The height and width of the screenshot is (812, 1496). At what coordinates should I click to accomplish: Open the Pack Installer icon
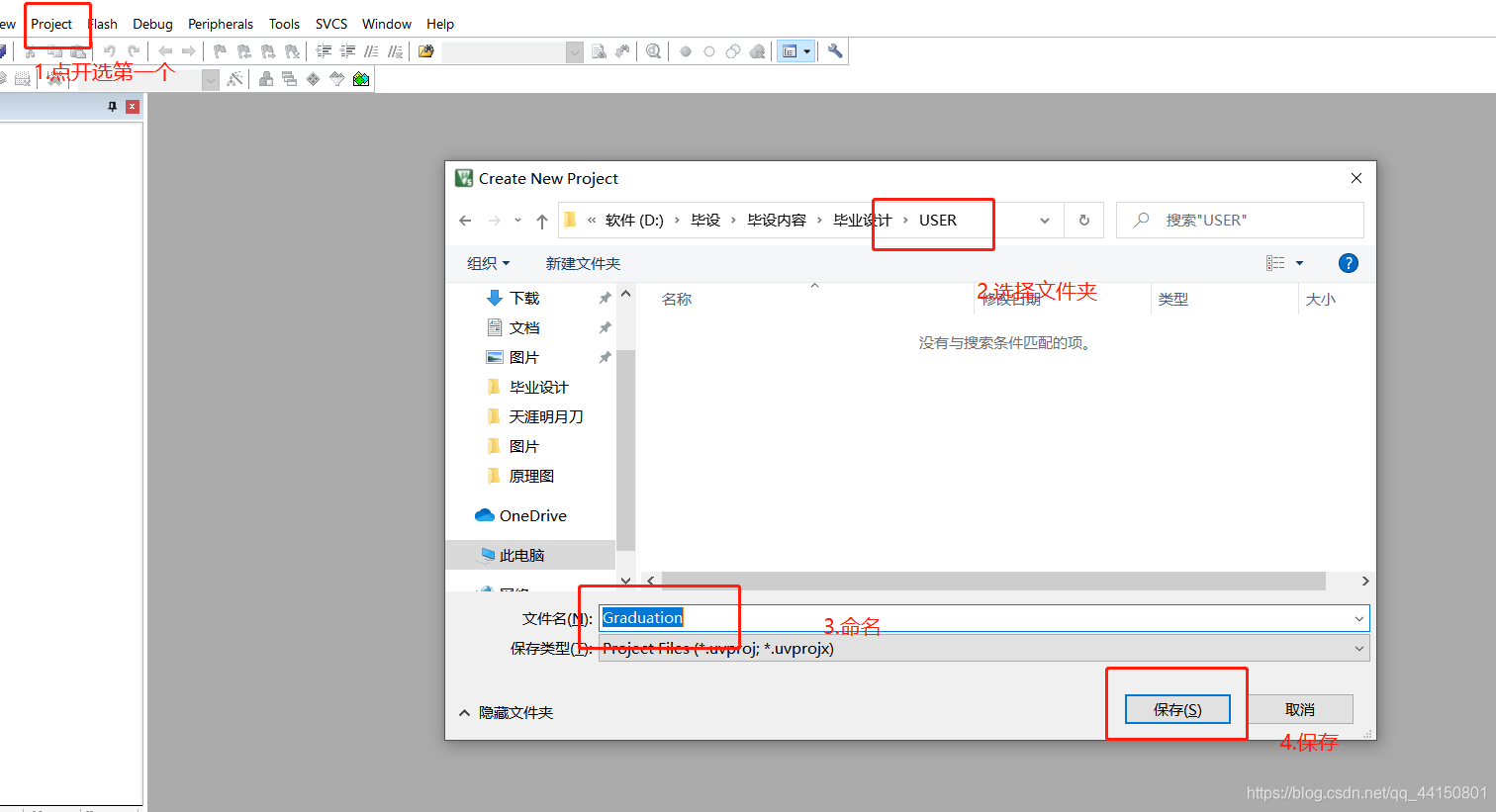click(x=361, y=79)
